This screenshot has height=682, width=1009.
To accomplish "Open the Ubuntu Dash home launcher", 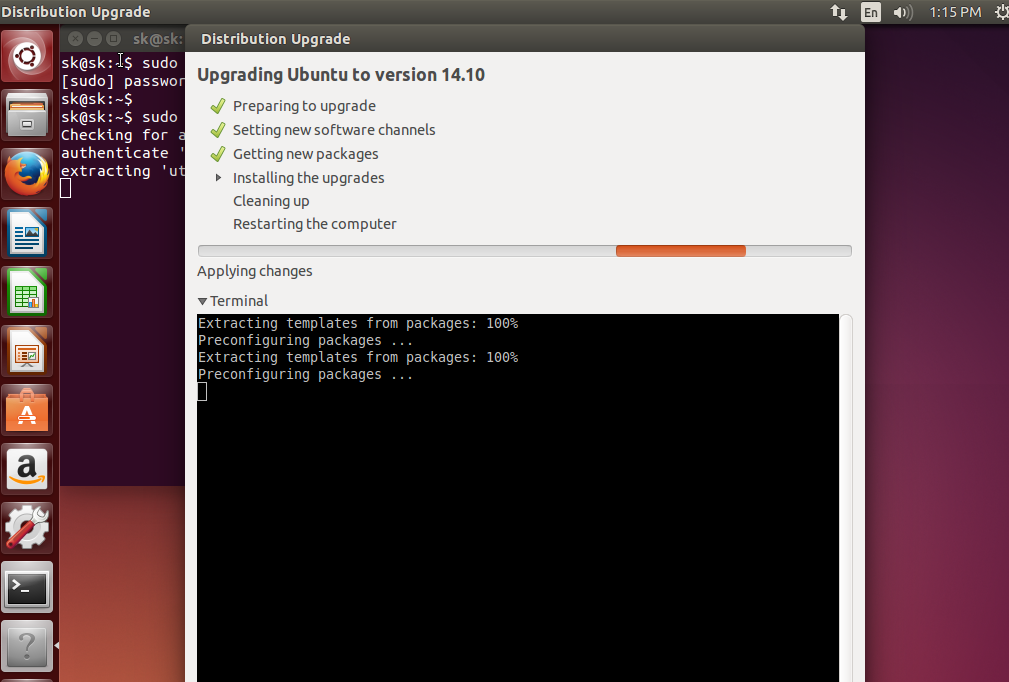I will pos(27,56).
